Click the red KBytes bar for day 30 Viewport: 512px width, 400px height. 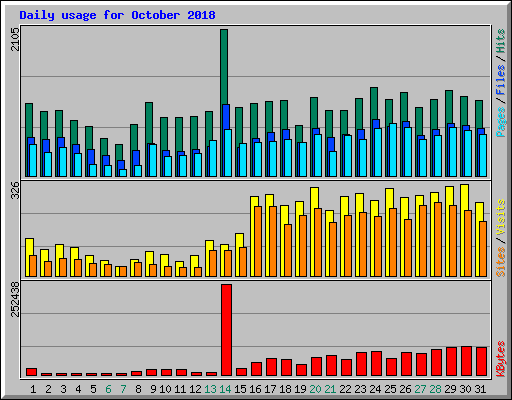pyautogui.click(x=466, y=361)
